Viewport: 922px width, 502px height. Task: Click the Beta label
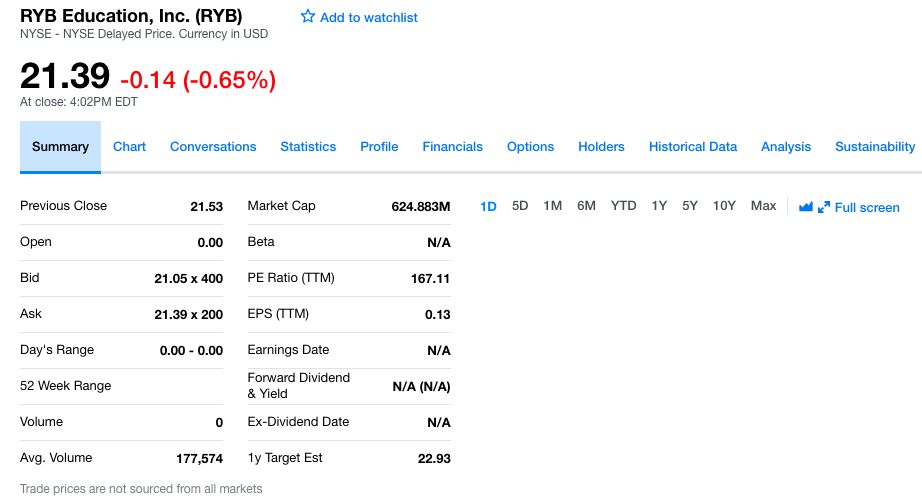[261, 242]
